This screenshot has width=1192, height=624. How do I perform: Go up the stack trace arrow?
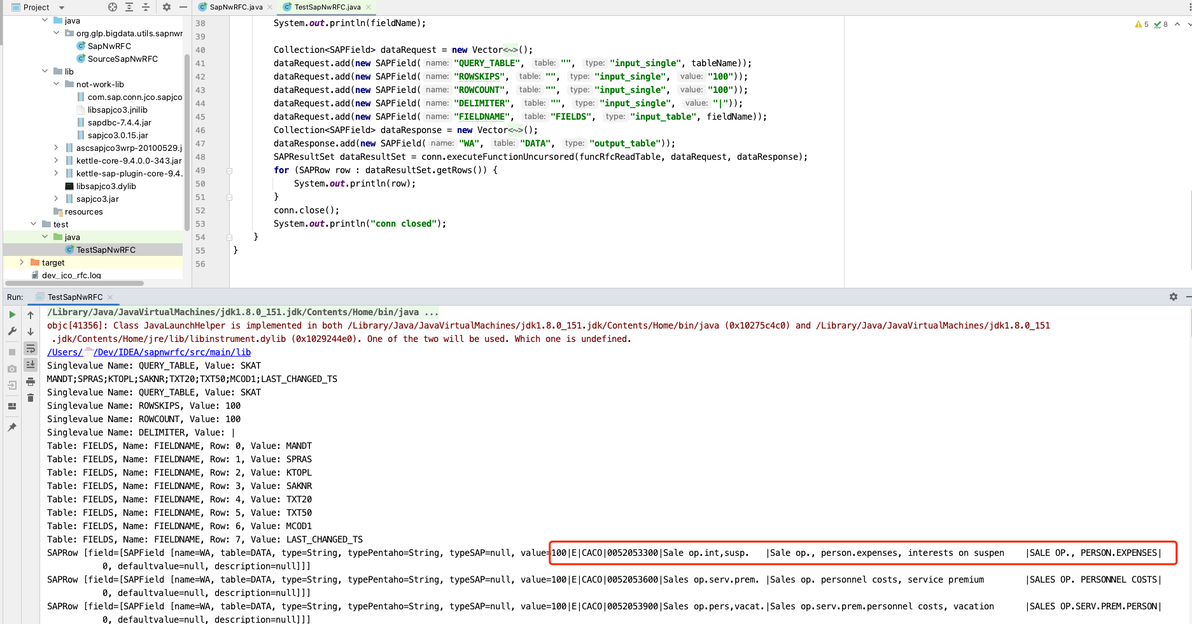coord(30,315)
